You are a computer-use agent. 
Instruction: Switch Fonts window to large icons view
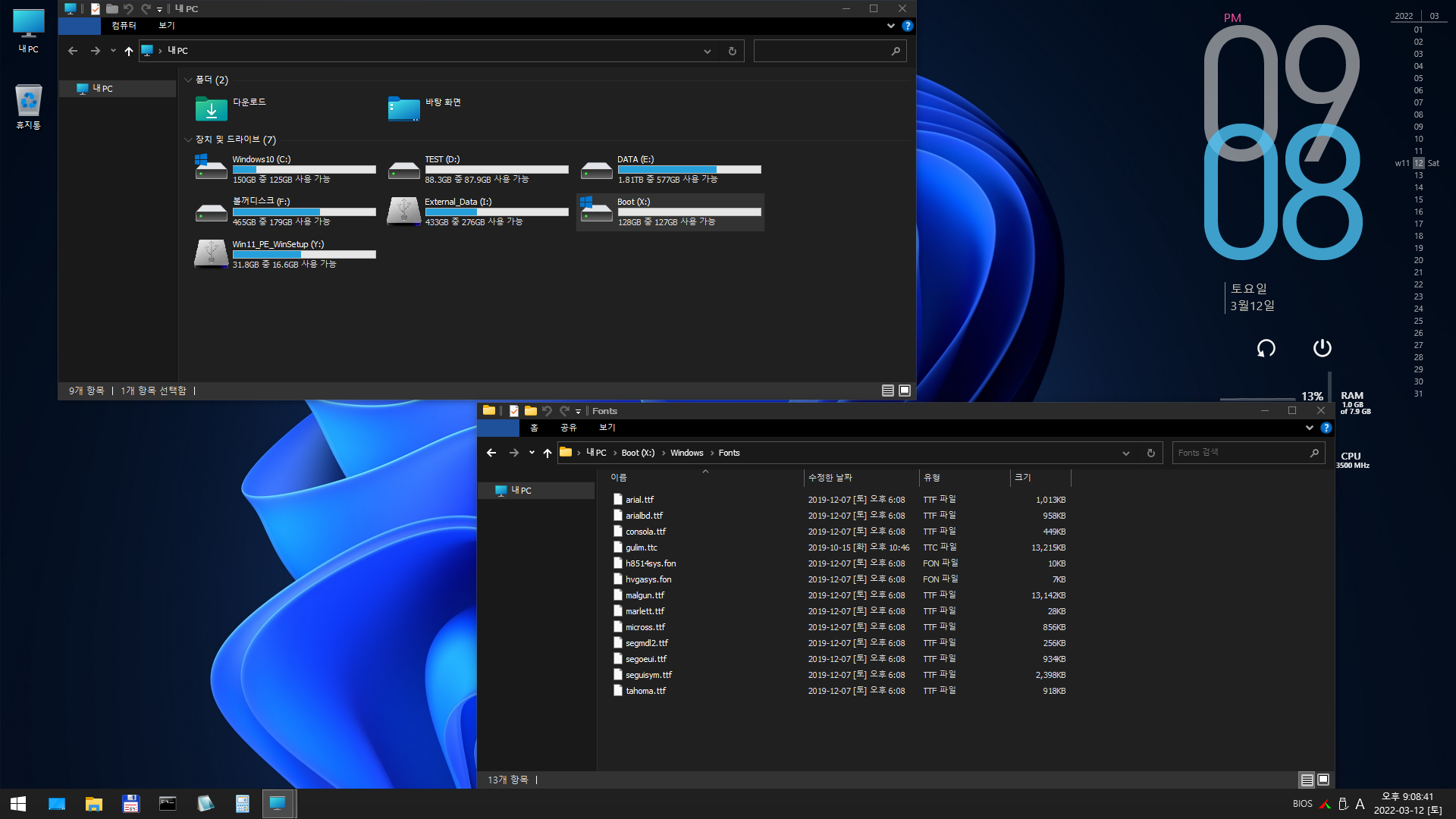coord(1323,780)
